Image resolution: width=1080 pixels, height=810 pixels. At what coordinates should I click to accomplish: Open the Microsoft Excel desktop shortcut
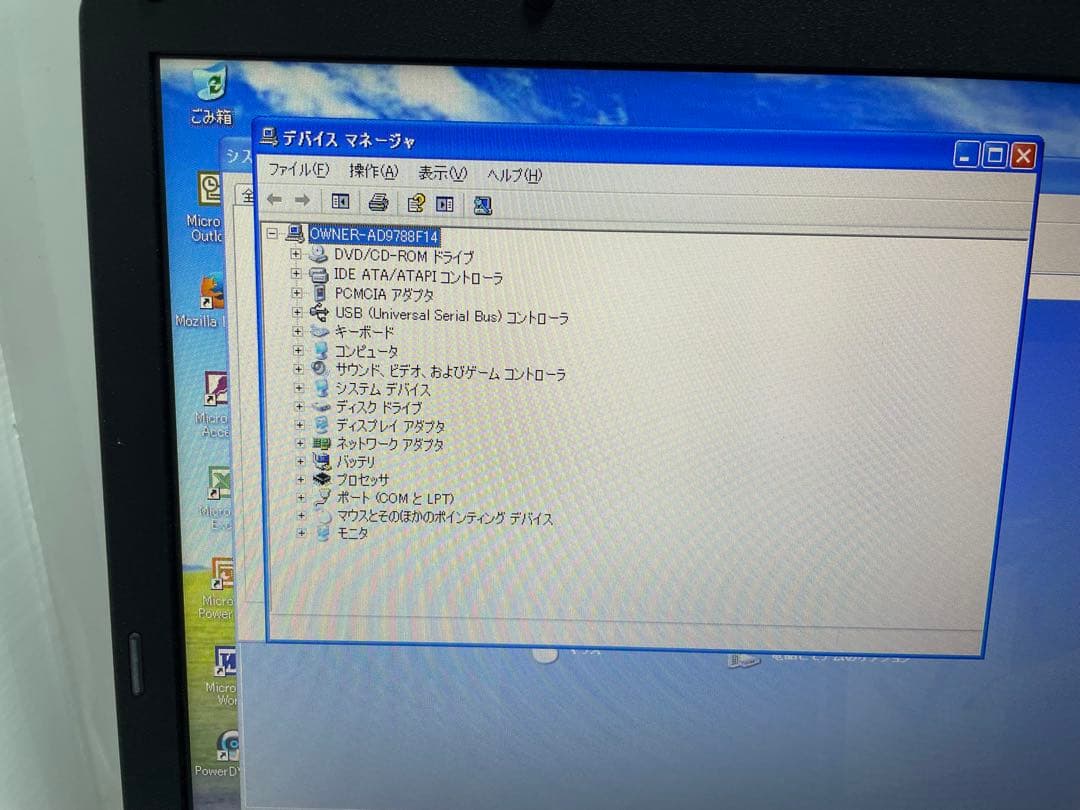[x=218, y=498]
